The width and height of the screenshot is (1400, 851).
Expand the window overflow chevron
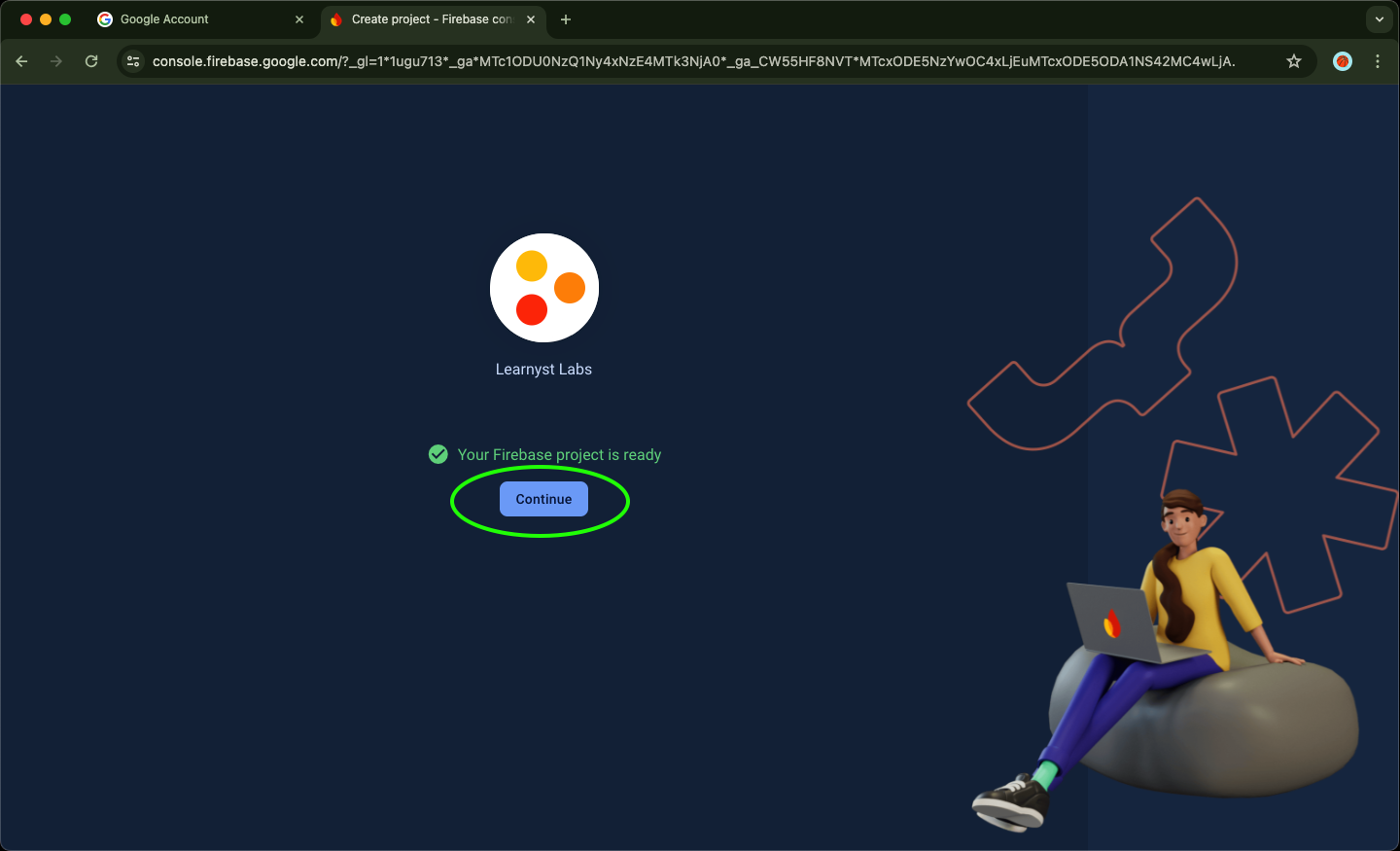tap(1380, 18)
